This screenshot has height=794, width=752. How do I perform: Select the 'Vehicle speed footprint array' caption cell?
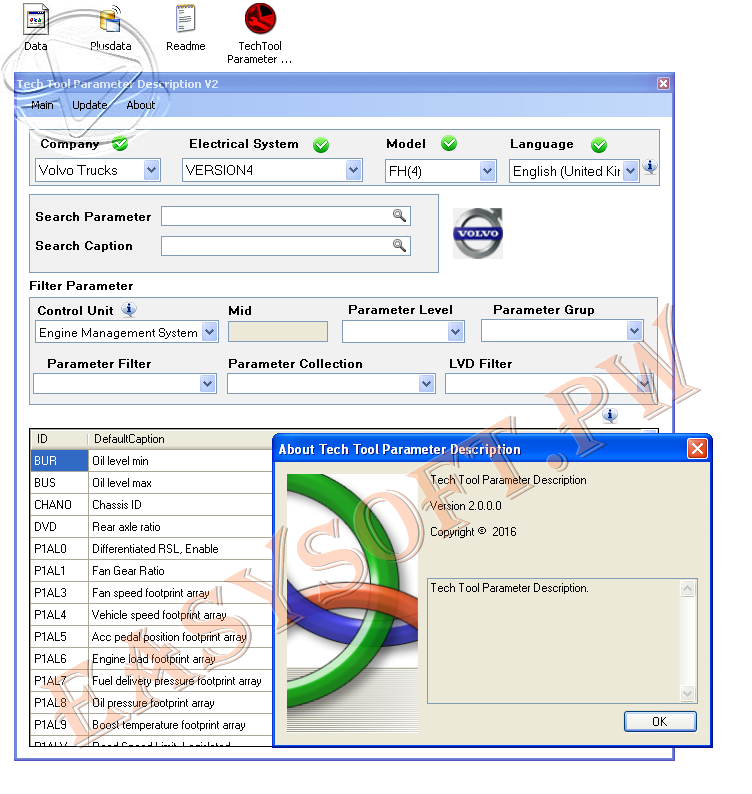pyautogui.click(x=180, y=615)
